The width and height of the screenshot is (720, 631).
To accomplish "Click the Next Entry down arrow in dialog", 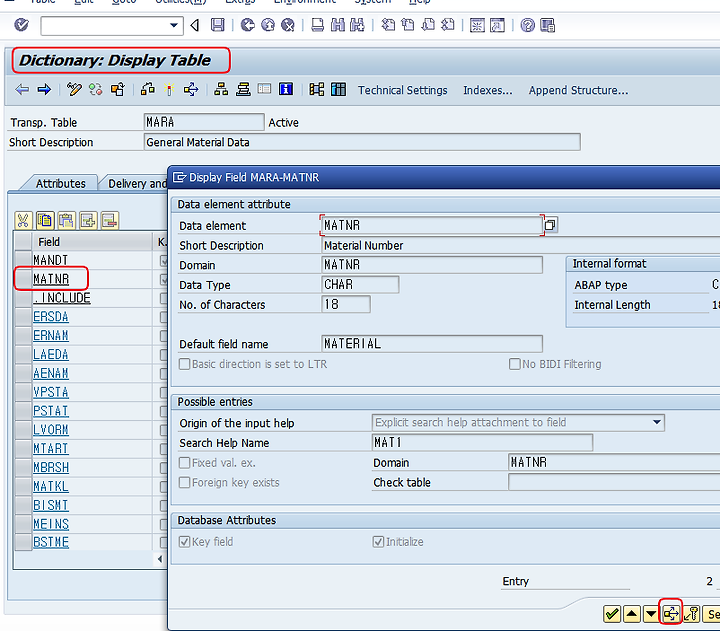I will point(651,614).
